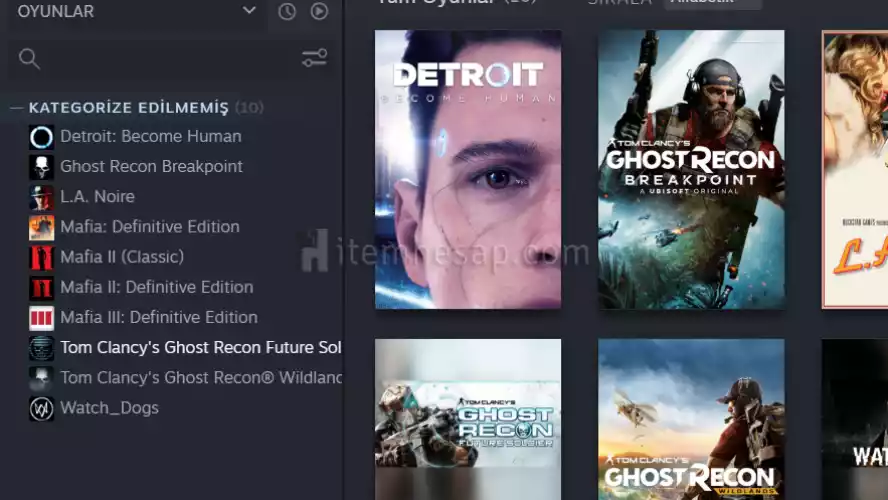Select Tom Clancy's Ghost Recon Wildlands entry
888x500 pixels.
point(200,378)
